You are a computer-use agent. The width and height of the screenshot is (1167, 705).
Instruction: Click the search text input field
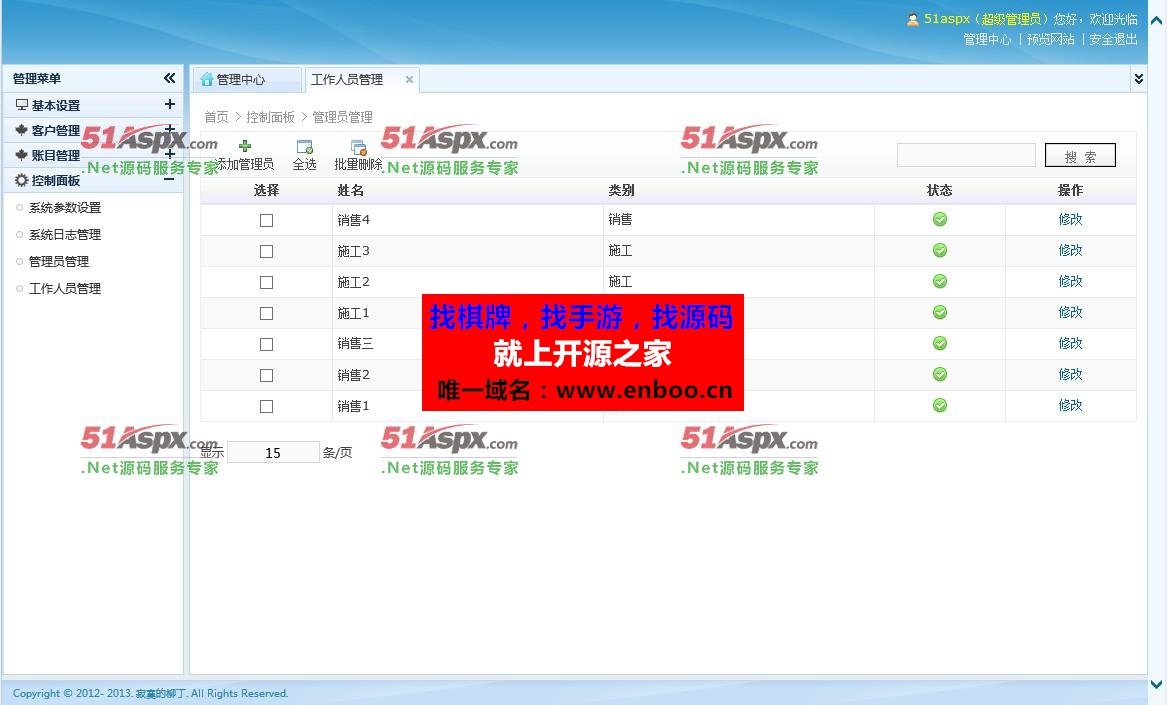966,155
